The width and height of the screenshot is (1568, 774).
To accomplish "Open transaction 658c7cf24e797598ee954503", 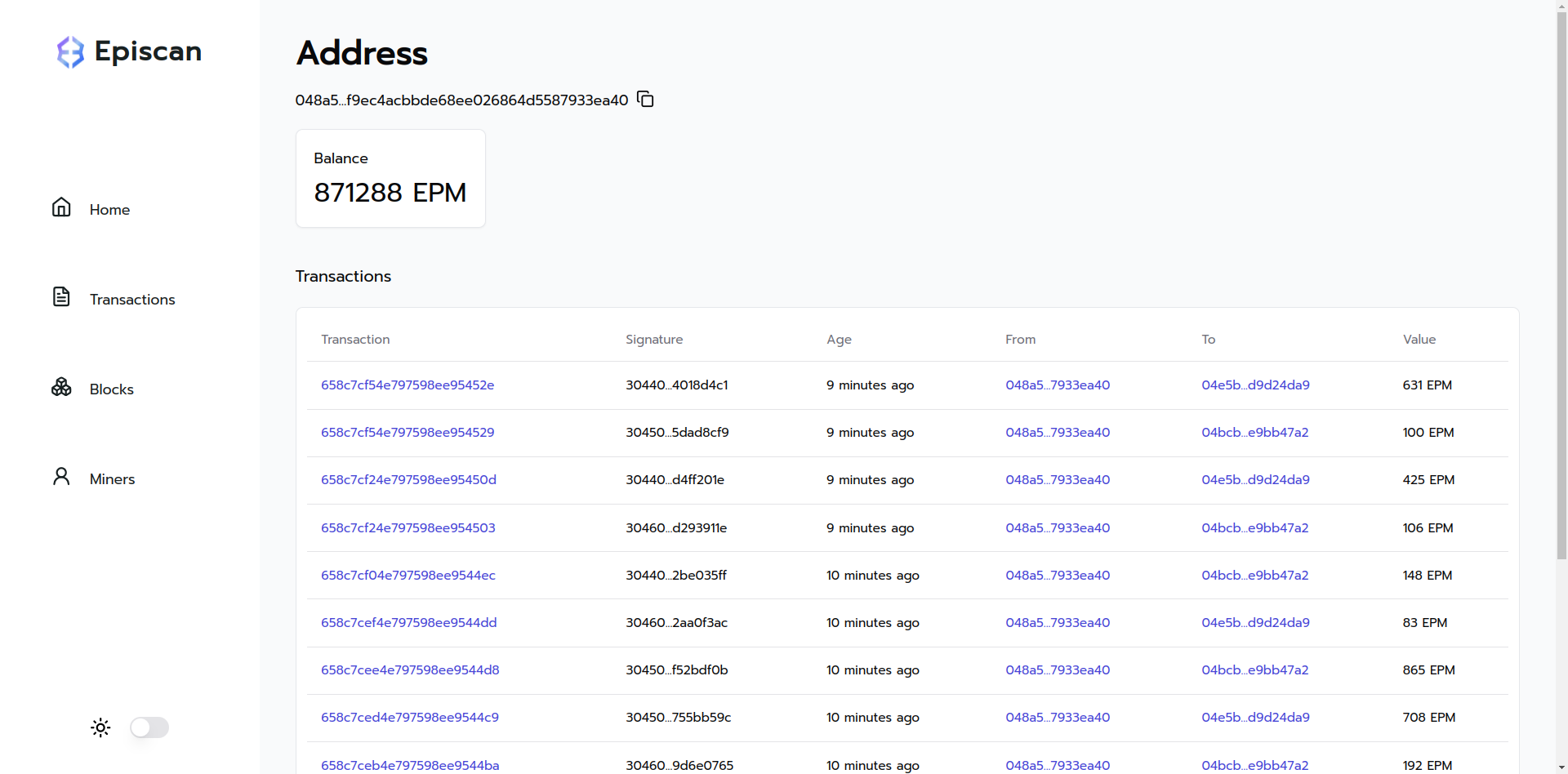I will pos(408,528).
